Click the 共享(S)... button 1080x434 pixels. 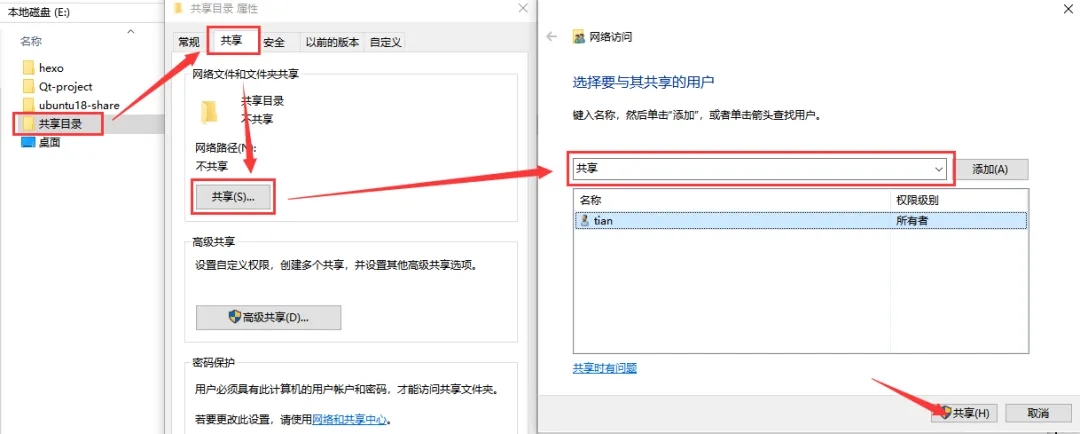(233, 196)
